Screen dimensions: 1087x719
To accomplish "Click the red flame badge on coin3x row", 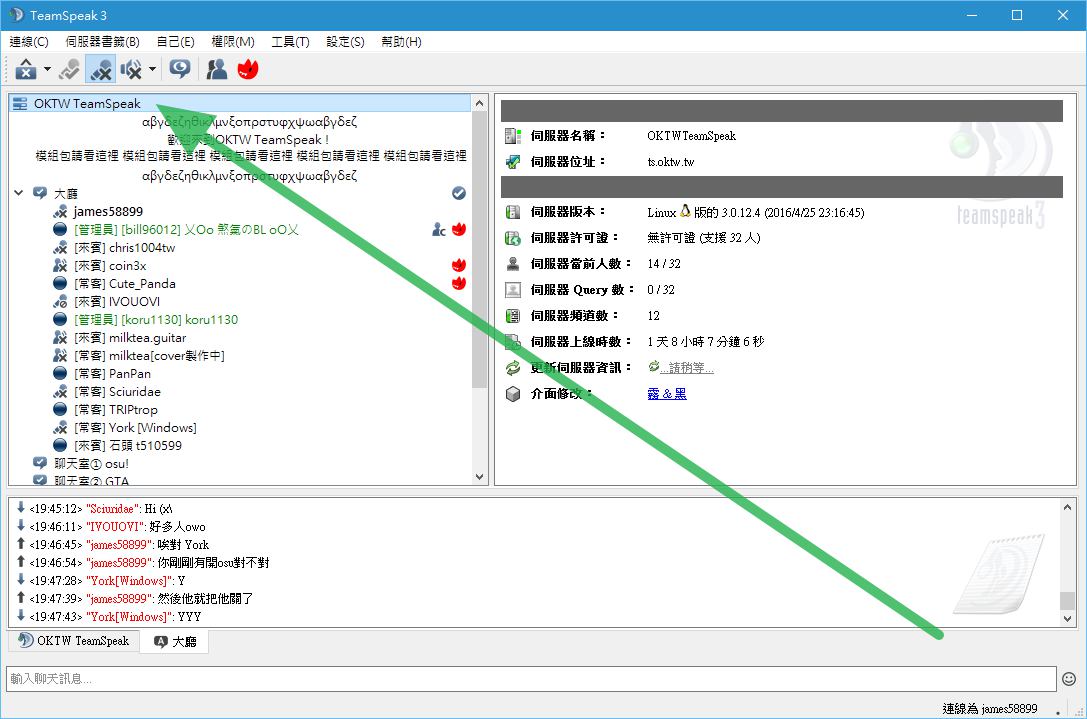I will [x=459, y=265].
